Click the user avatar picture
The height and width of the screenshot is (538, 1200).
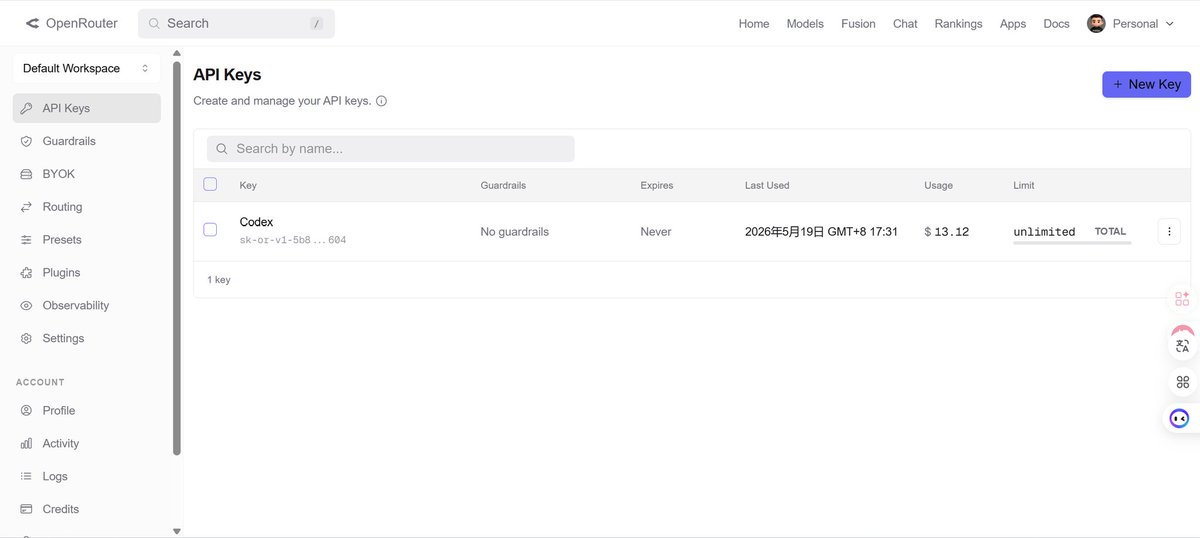1096,23
